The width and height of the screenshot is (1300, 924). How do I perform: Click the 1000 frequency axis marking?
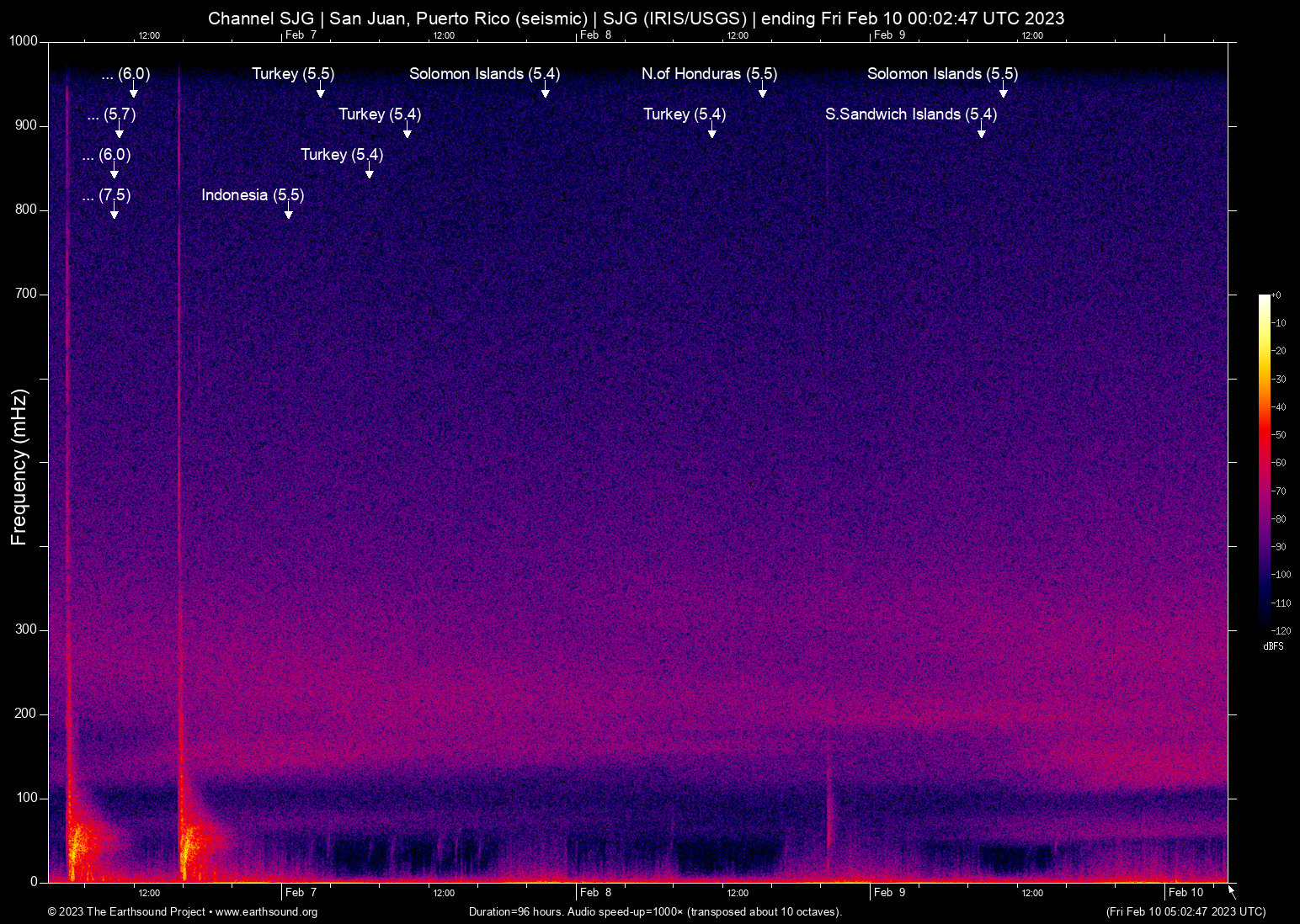22,40
